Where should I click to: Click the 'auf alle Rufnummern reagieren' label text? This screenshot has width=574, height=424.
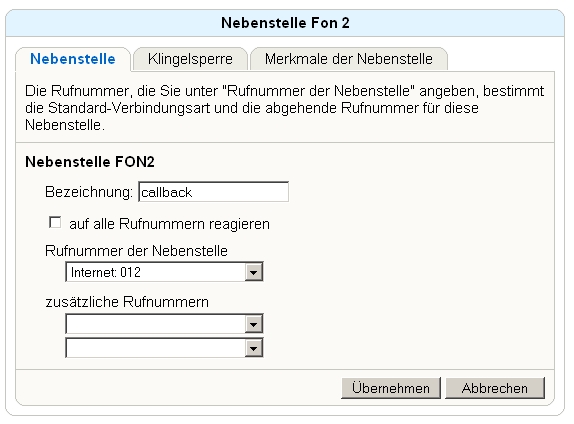[x=169, y=224]
